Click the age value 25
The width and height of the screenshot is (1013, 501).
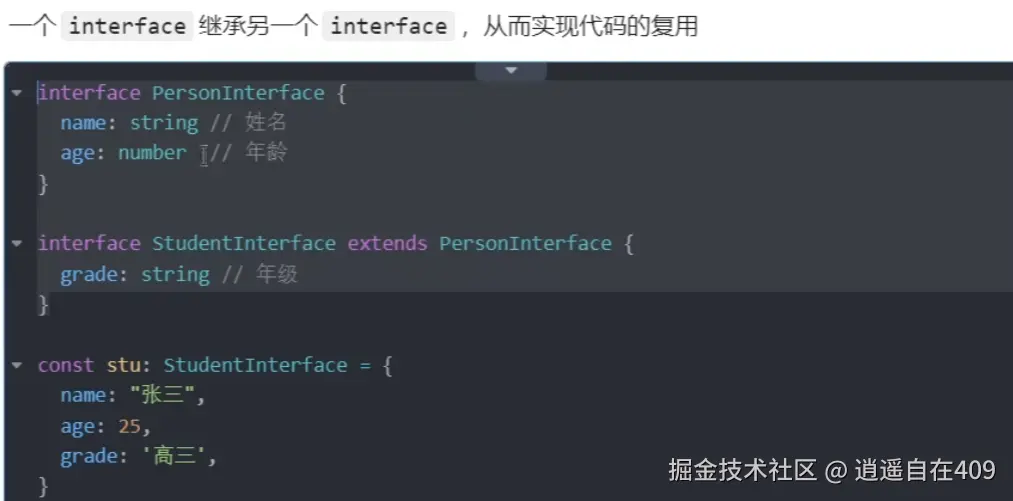coord(129,427)
